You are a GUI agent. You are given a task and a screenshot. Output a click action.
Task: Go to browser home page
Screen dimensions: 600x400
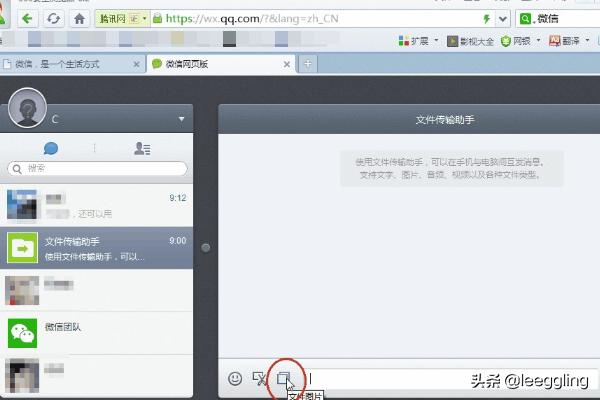79,18
